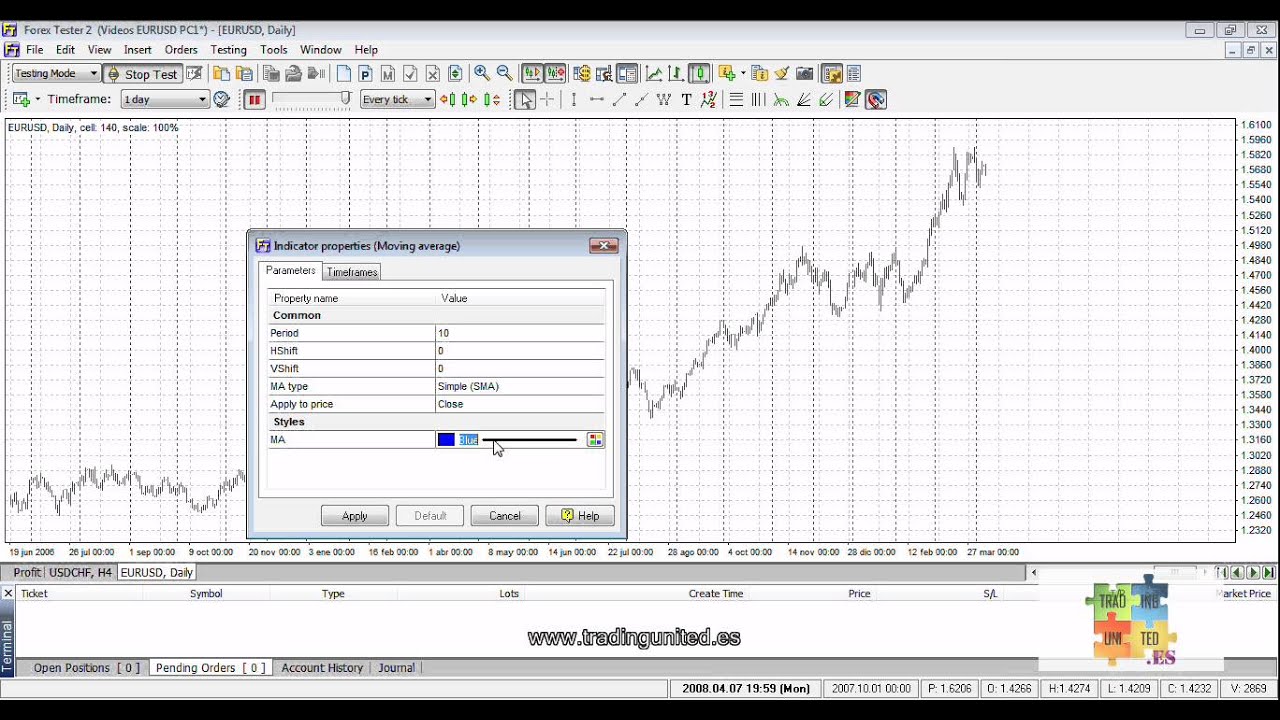Open the MA color picker palette icon

tap(595, 440)
